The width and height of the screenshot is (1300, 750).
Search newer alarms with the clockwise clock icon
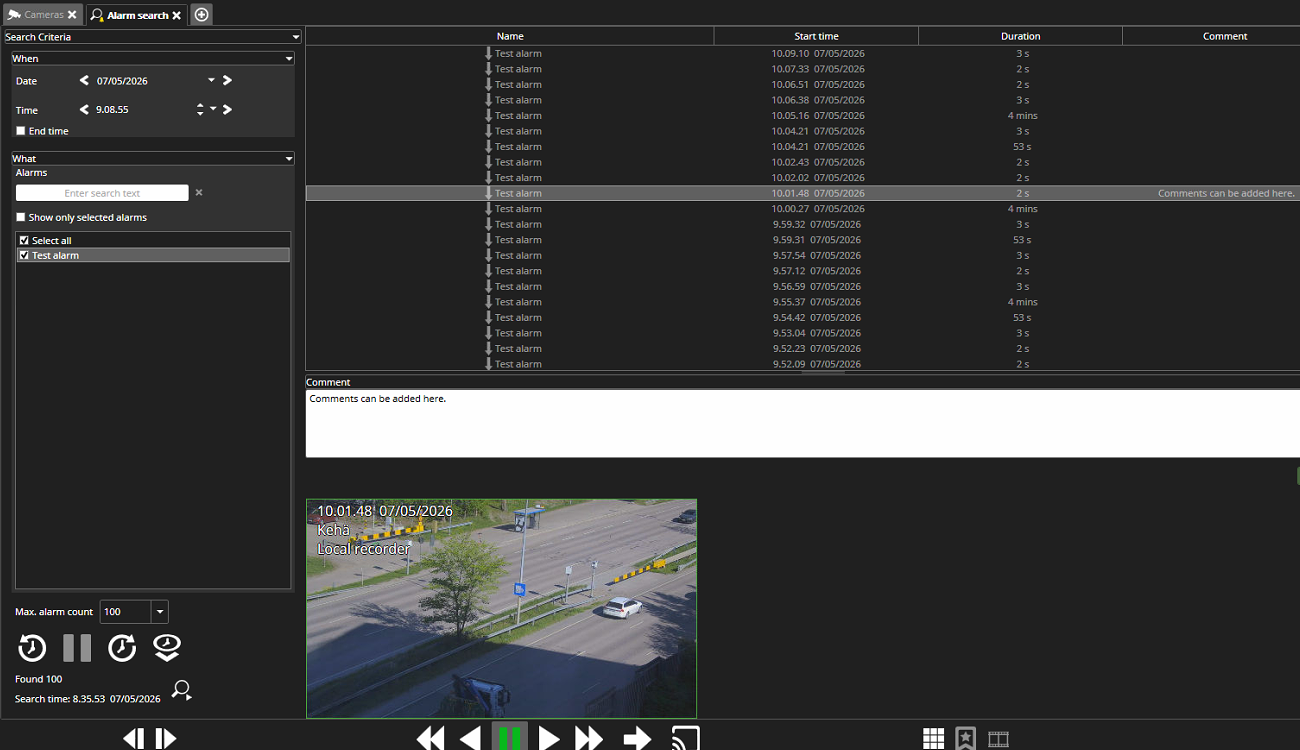point(122,648)
